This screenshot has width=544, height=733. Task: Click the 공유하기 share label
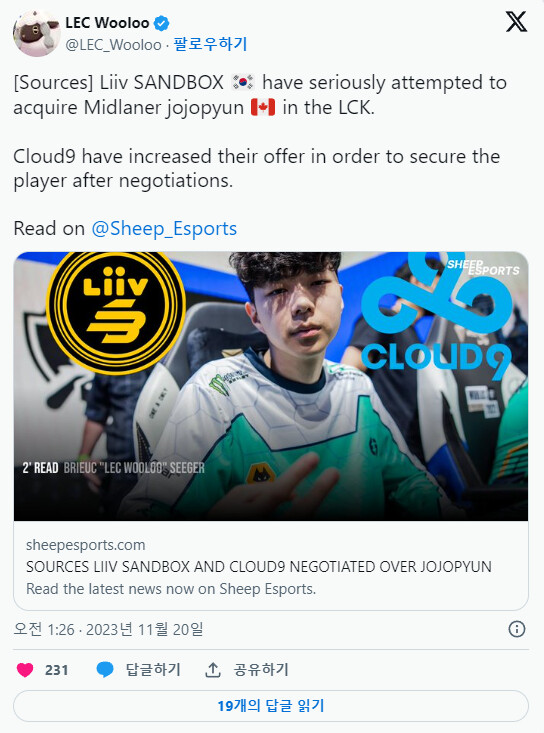(261, 669)
